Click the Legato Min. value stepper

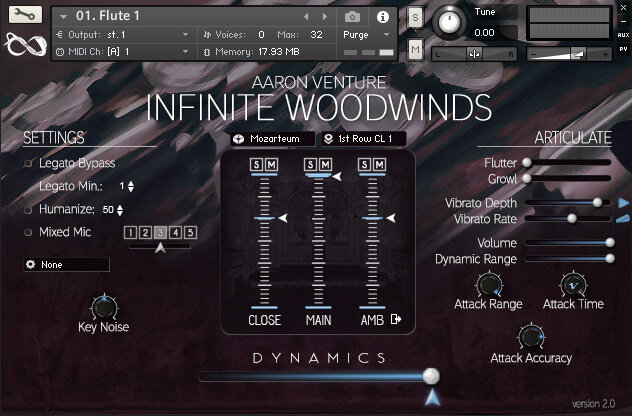(x=131, y=186)
